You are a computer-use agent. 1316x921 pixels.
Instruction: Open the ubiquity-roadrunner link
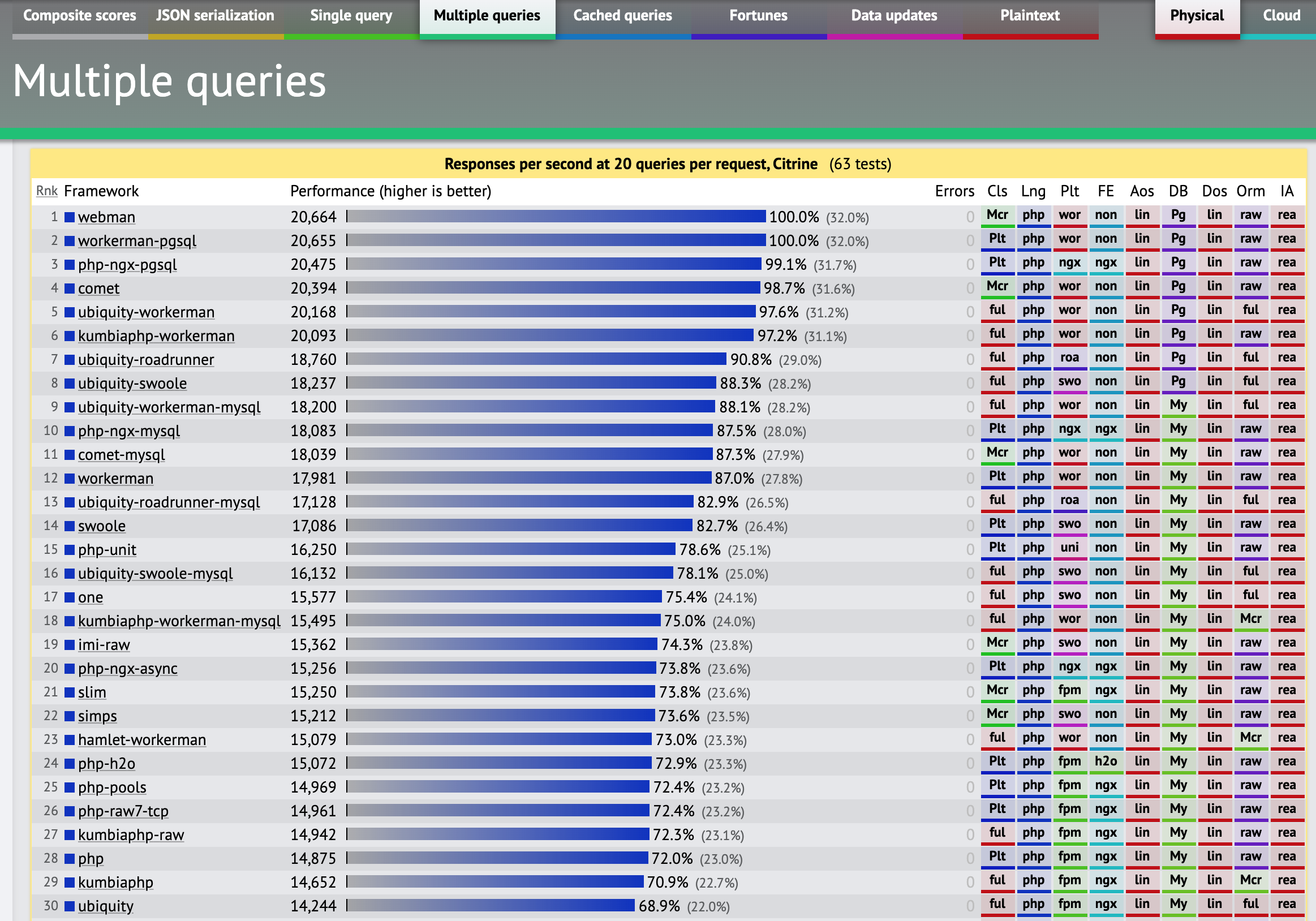pyautogui.click(x=146, y=360)
